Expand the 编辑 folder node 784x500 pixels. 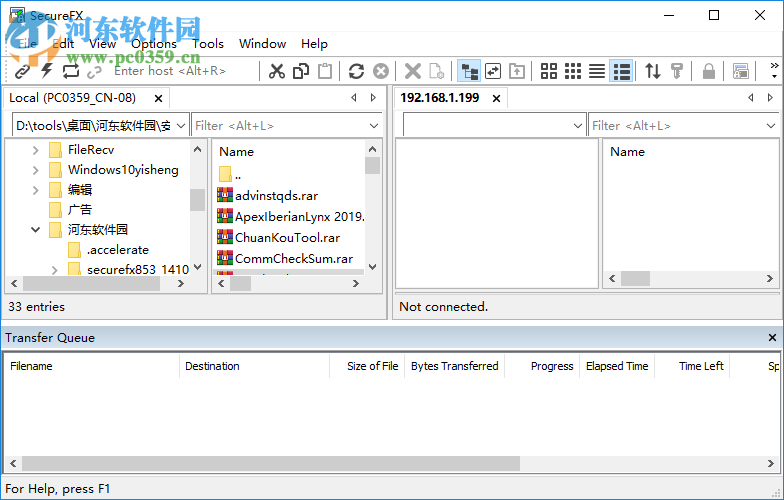[36, 190]
